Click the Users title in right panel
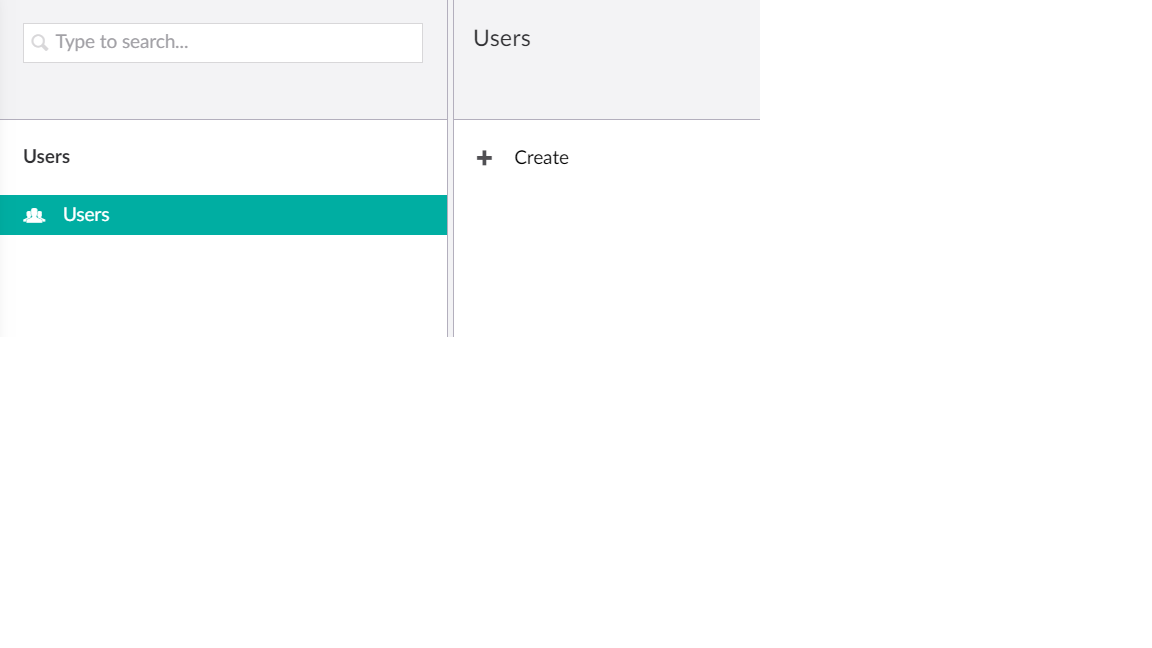The image size is (1152, 648). (502, 39)
